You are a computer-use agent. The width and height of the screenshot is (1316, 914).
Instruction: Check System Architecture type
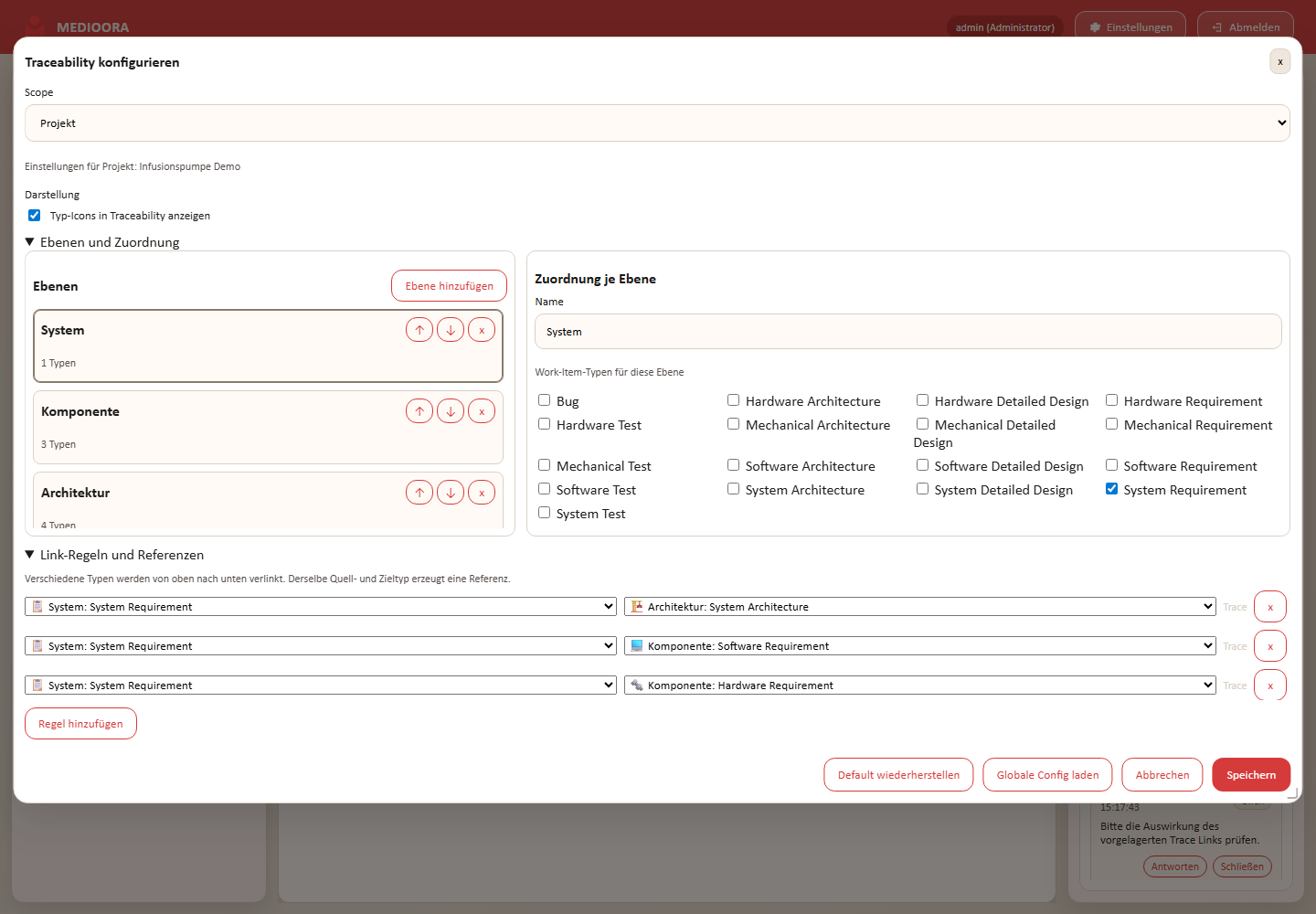(734, 489)
